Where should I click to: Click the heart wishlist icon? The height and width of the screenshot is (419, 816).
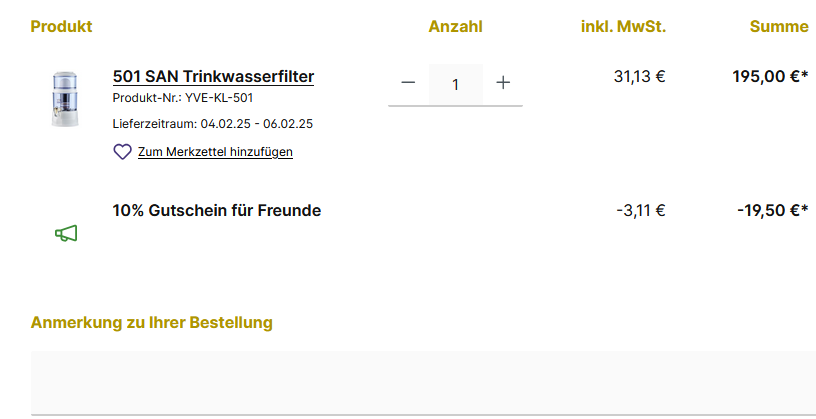[122, 152]
